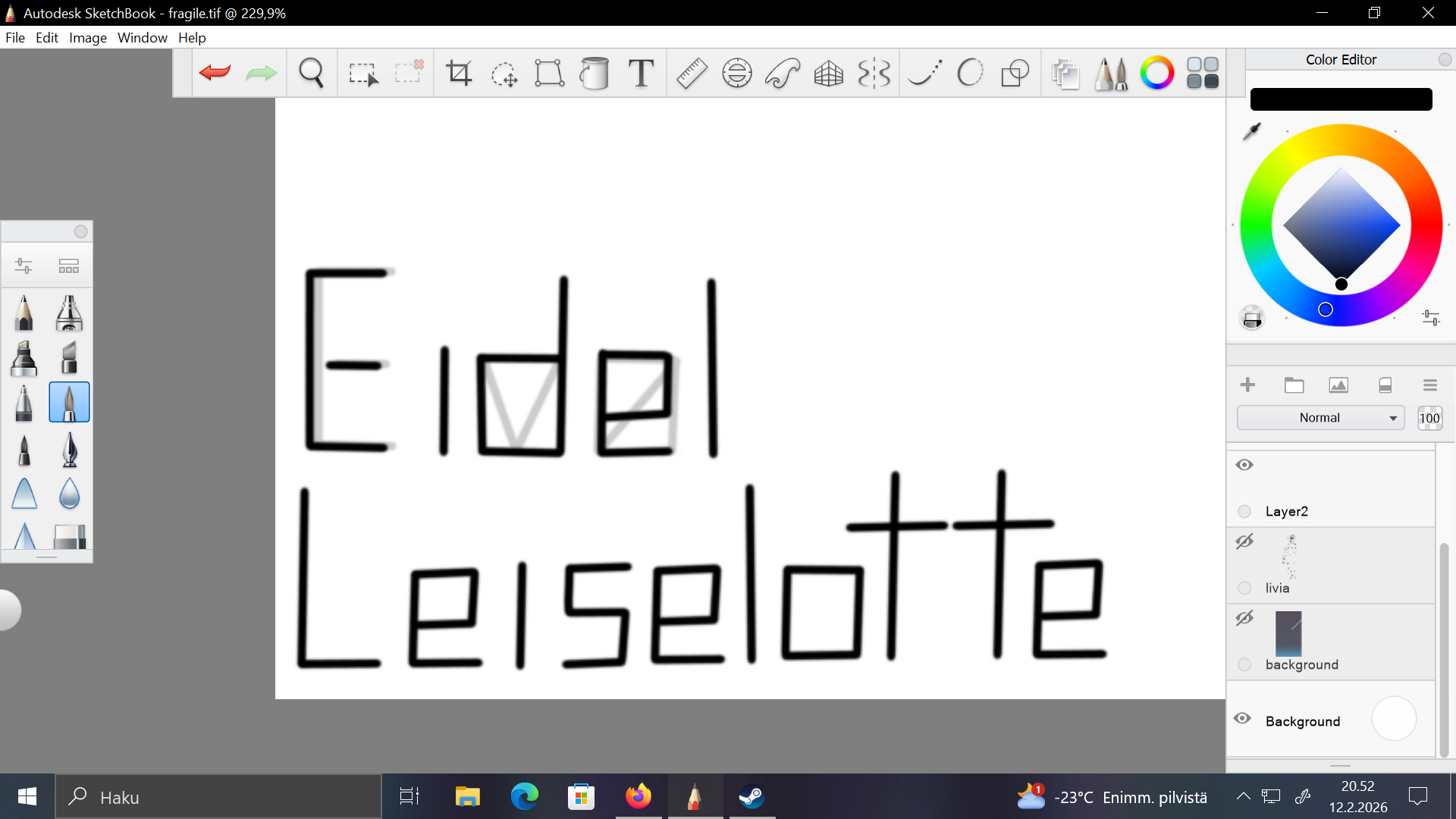The height and width of the screenshot is (819, 1456).
Task: Open the layer panel menu icon
Action: tap(1429, 385)
